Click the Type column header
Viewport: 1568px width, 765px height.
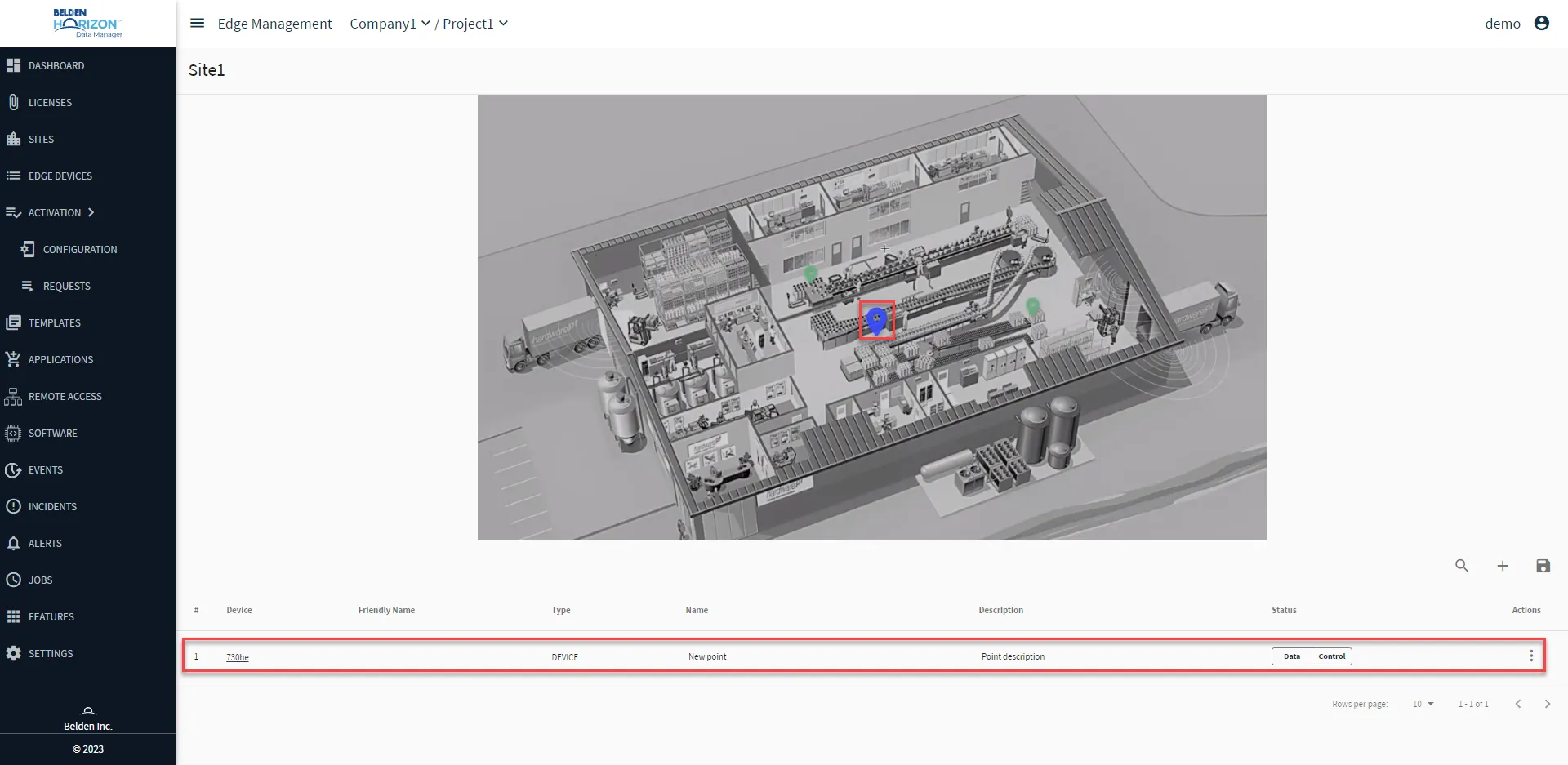(x=561, y=610)
